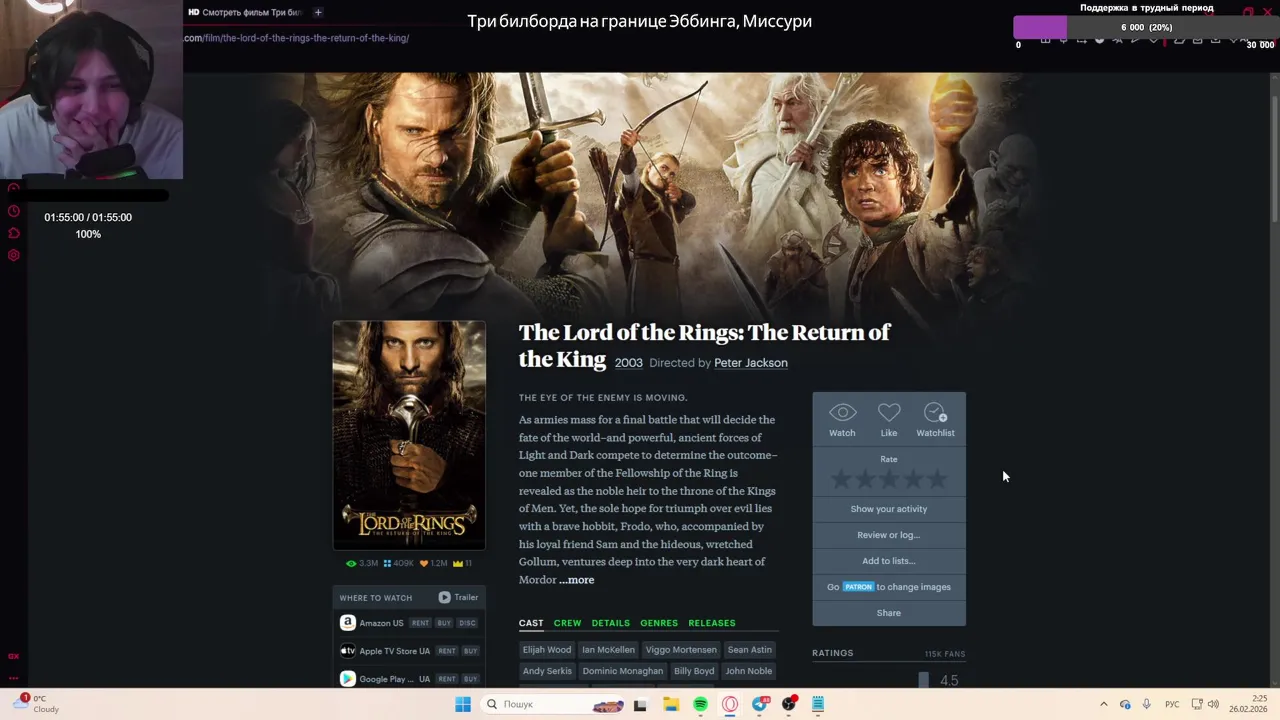This screenshot has height=720, width=1280.
Task: Open Add to lists option
Action: (x=889, y=561)
